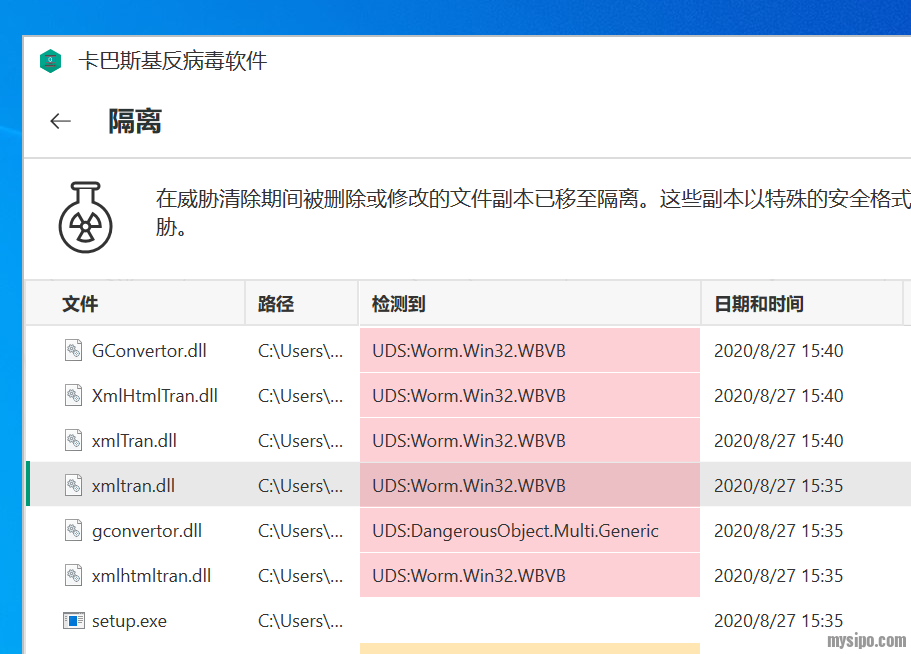Click the 隔离 page heading

click(135, 122)
